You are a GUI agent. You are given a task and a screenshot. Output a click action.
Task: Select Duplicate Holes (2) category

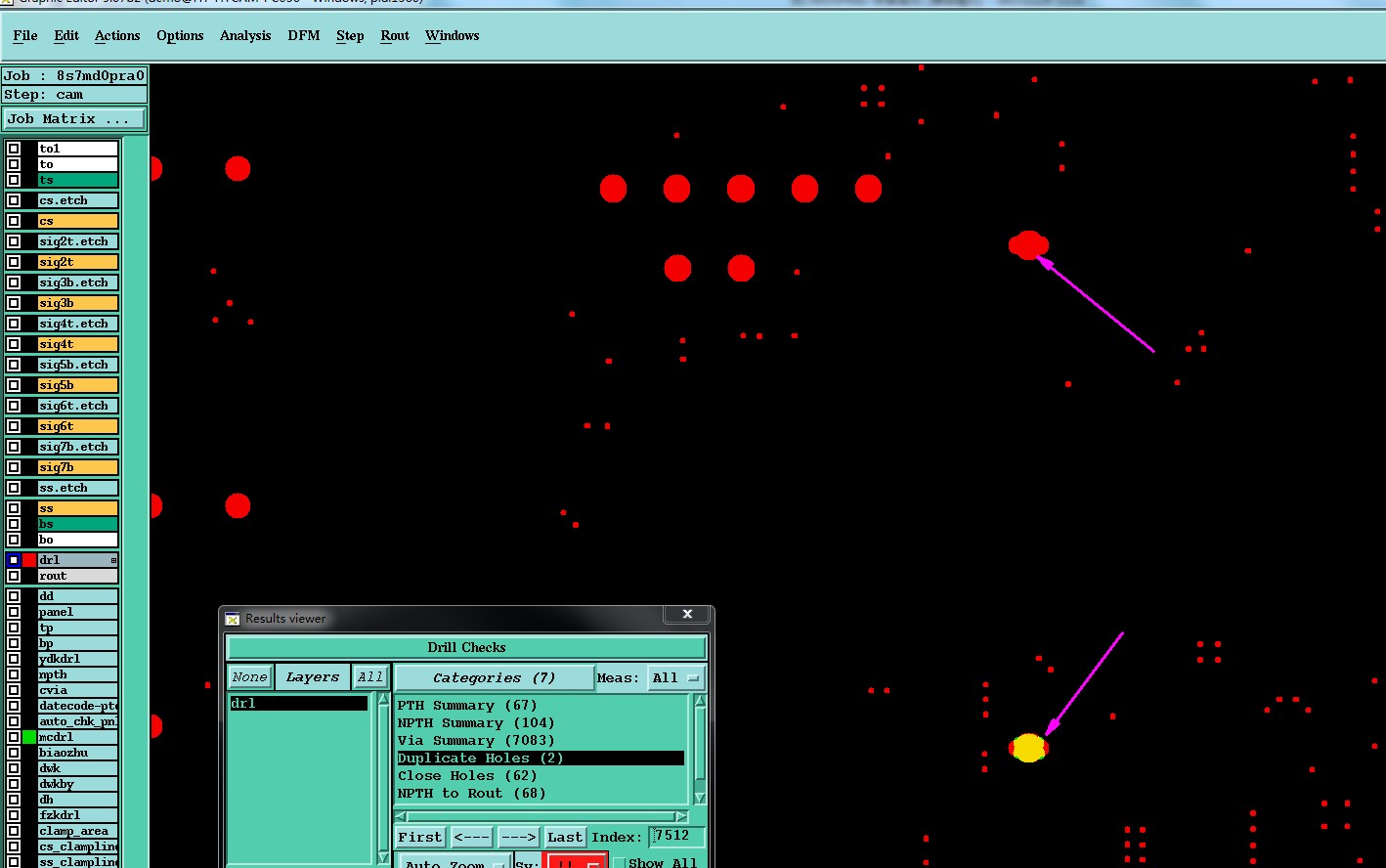[541, 758]
